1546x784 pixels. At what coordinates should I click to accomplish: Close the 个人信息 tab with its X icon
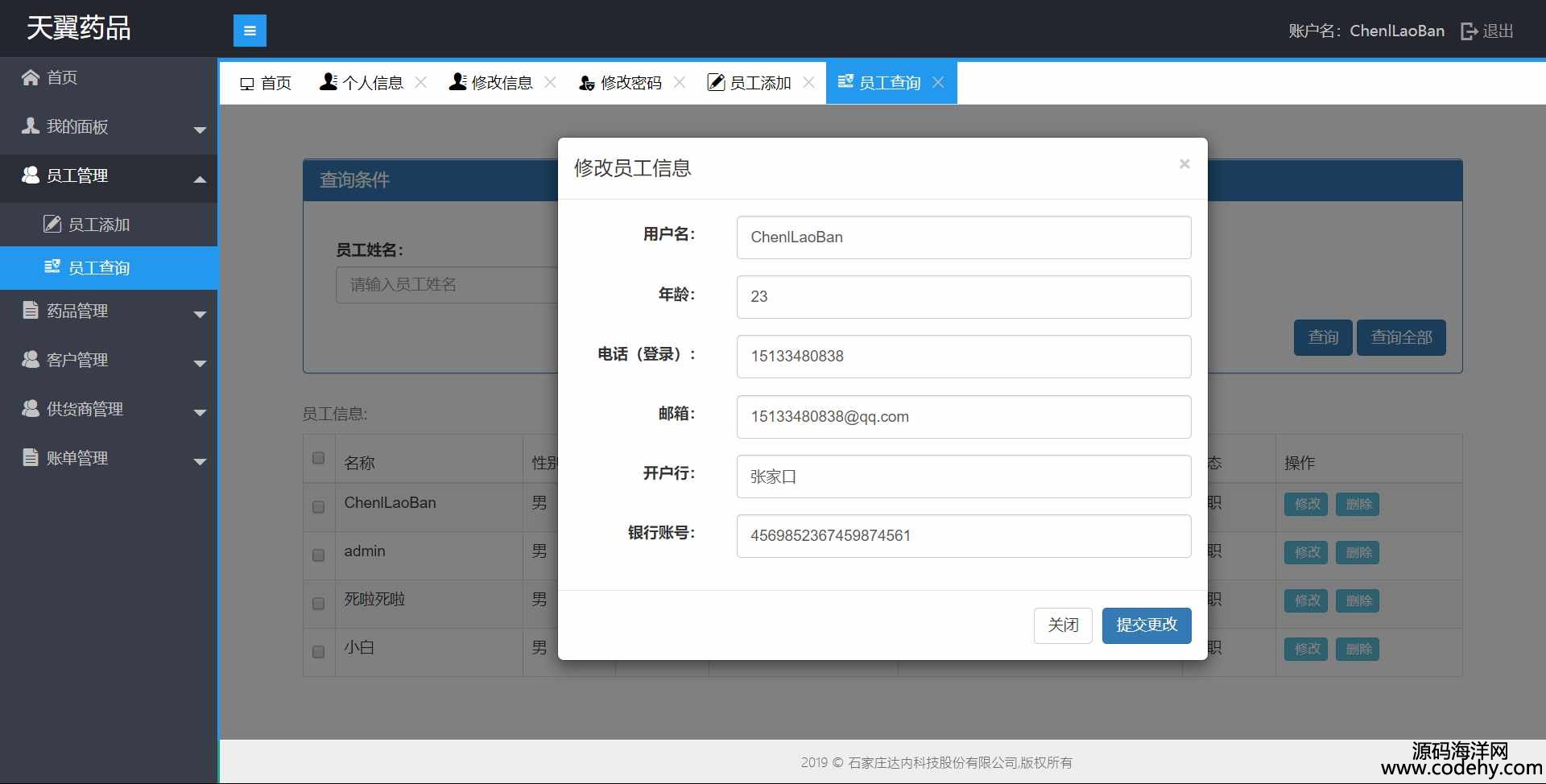click(420, 82)
